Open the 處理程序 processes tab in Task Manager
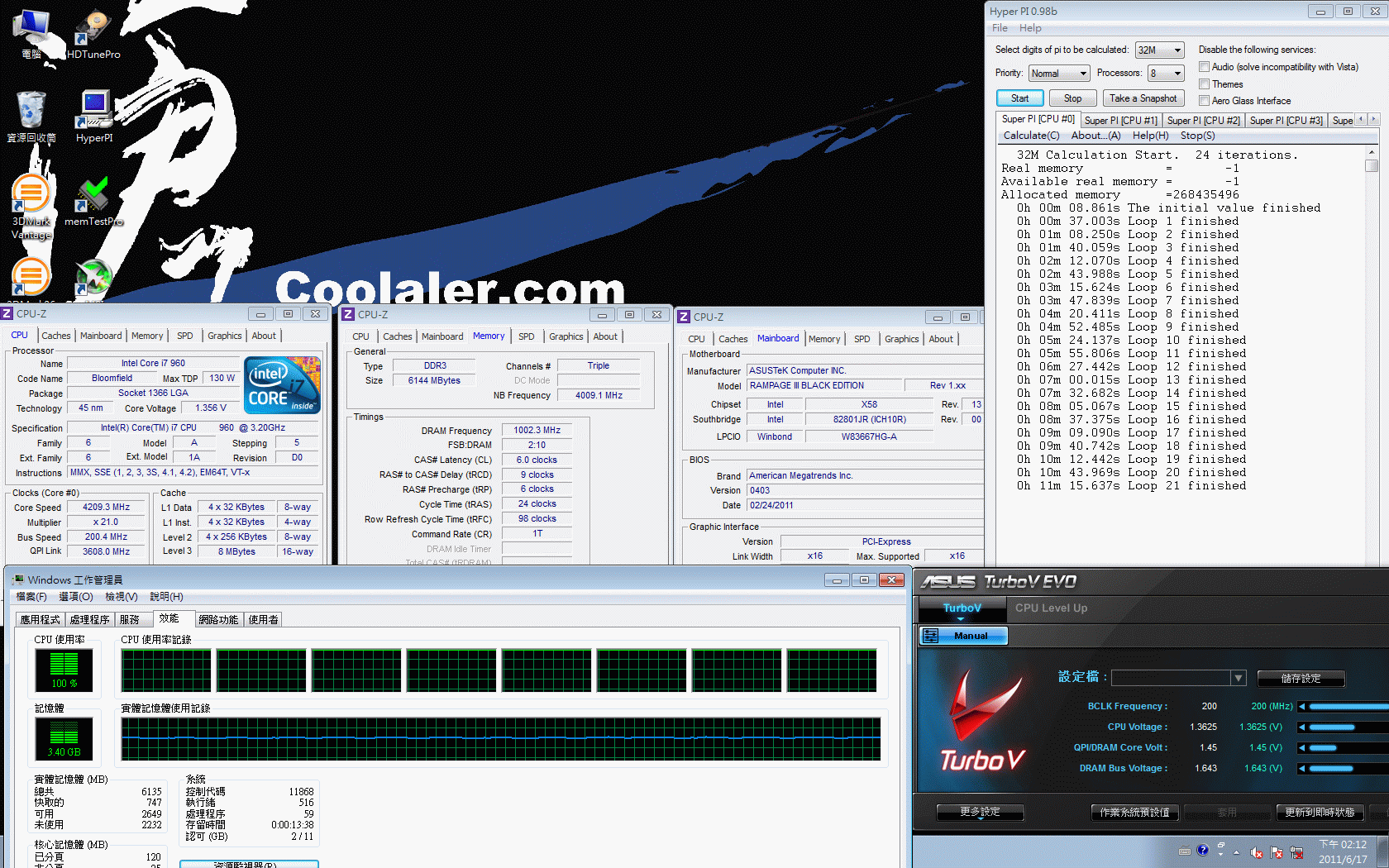 coord(89,620)
